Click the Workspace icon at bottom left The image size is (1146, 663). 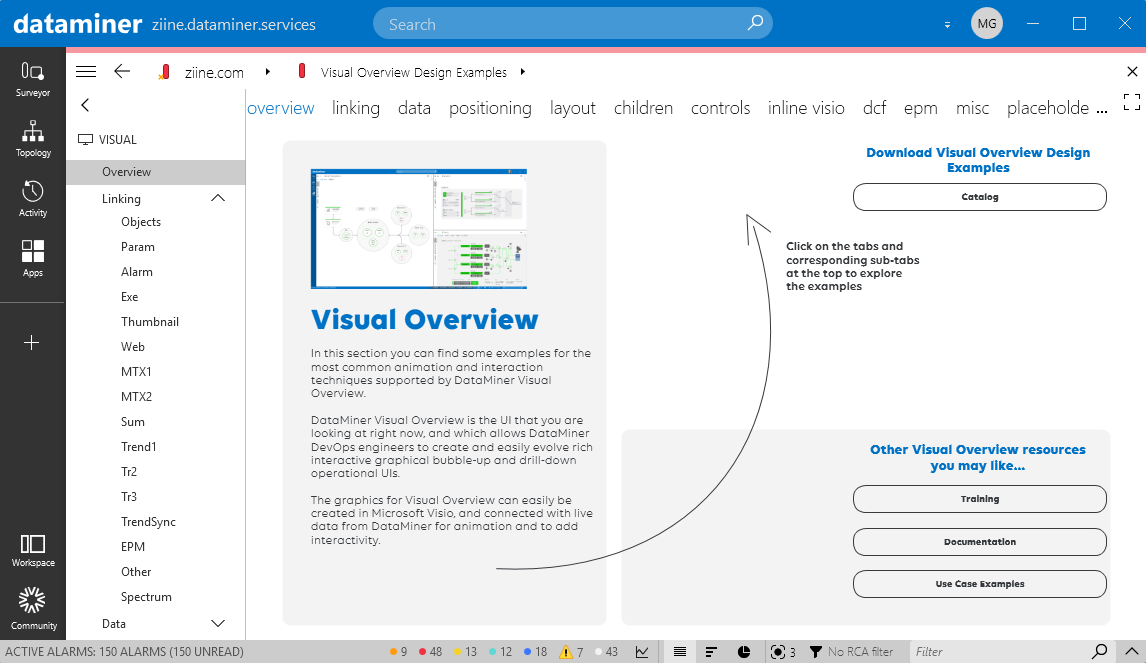click(33, 548)
